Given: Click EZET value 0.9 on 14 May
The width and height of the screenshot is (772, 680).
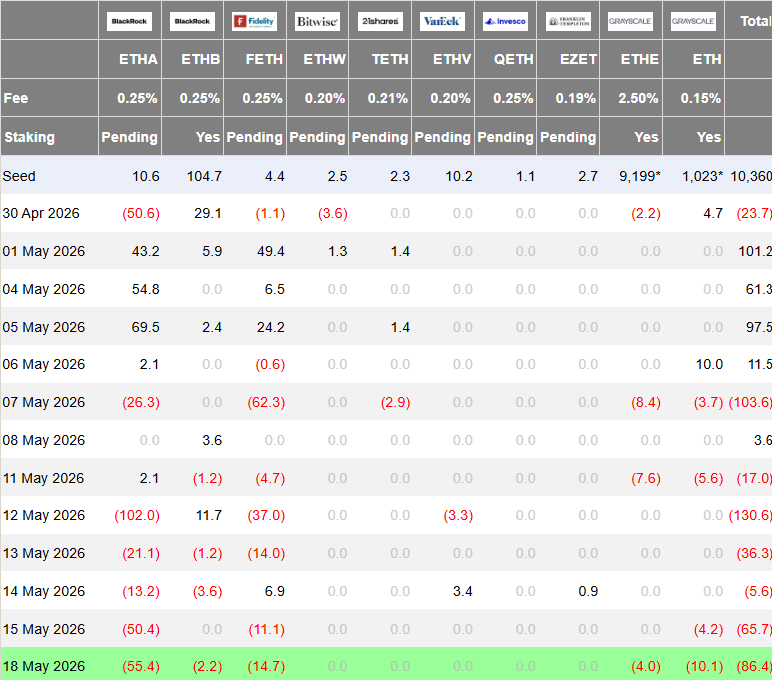Looking at the screenshot, I should click(588, 591).
